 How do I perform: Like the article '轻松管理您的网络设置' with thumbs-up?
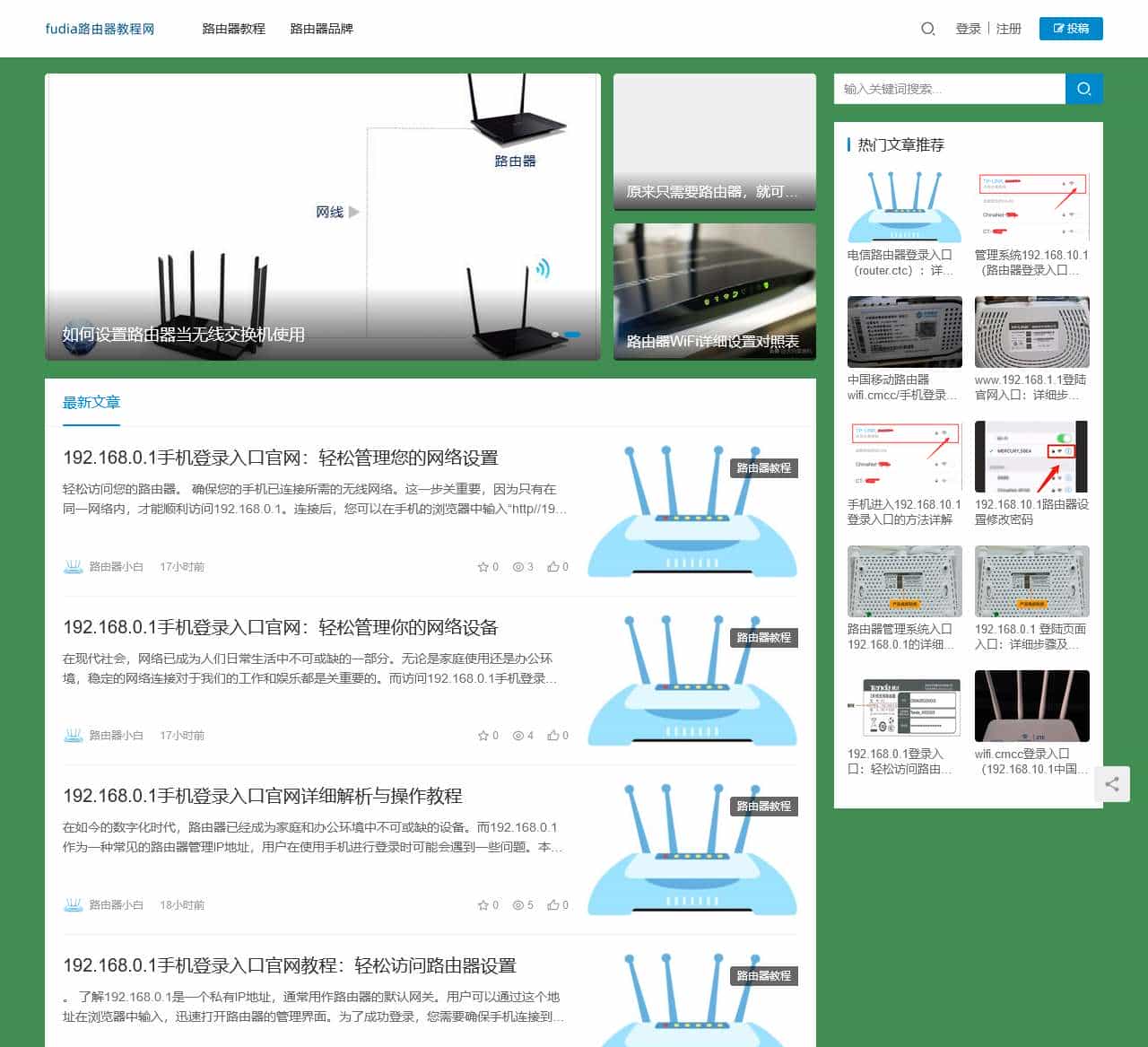pos(553,567)
